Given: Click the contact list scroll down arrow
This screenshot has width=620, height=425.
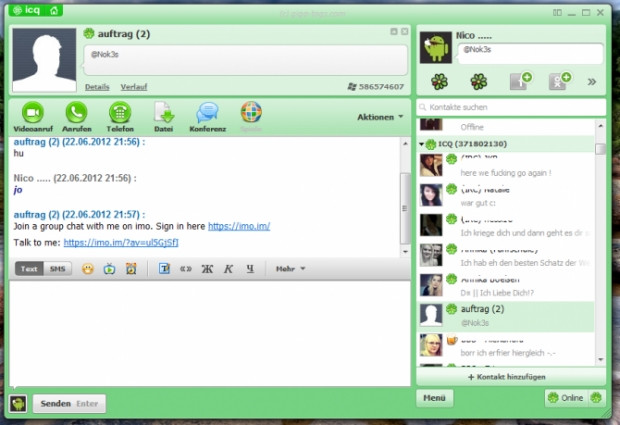Looking at the screenshot, I should pyautogui.click(x=600, y=360).
